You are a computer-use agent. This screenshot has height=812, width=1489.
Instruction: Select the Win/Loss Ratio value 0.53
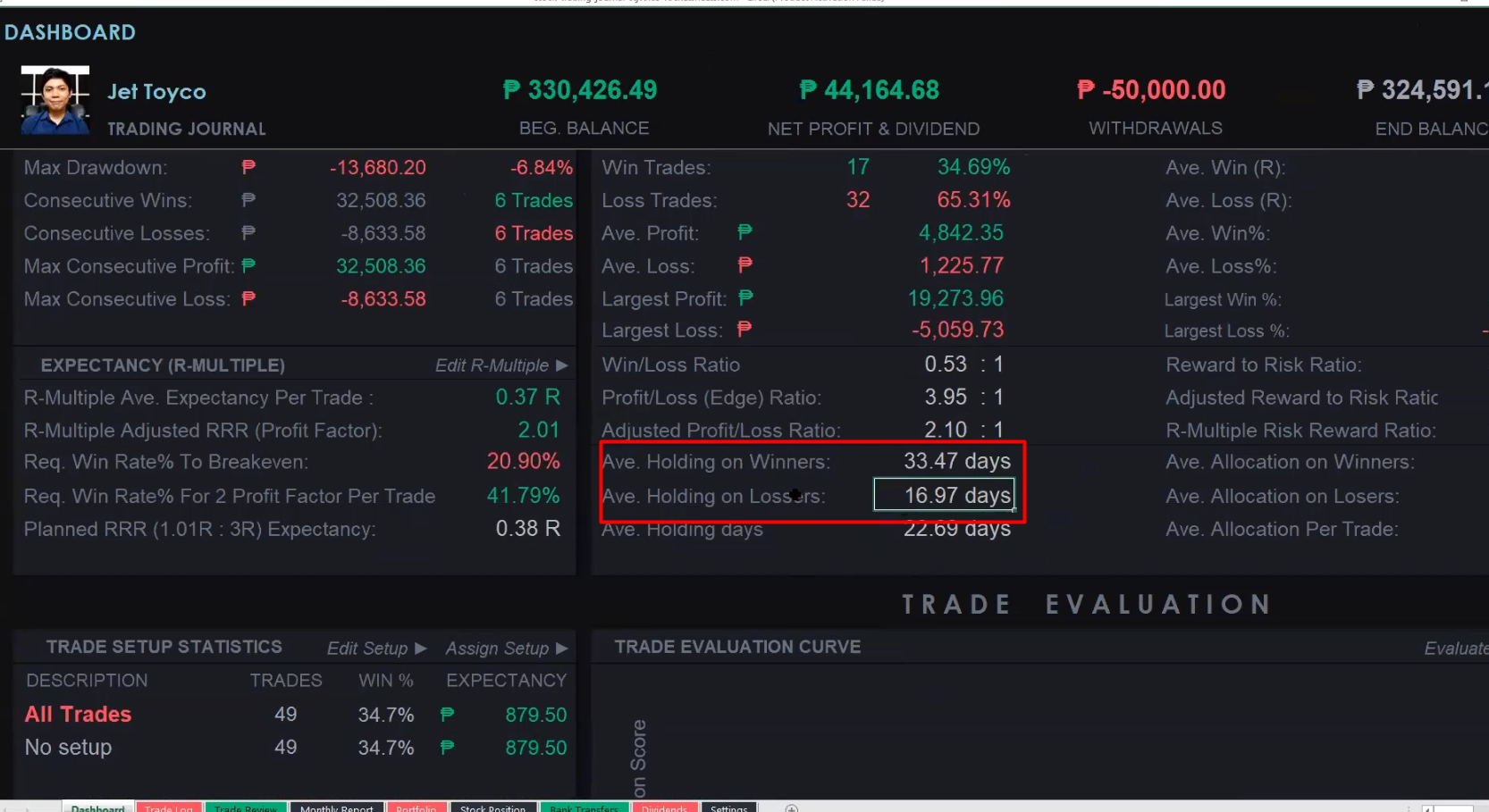click(946, 364)
